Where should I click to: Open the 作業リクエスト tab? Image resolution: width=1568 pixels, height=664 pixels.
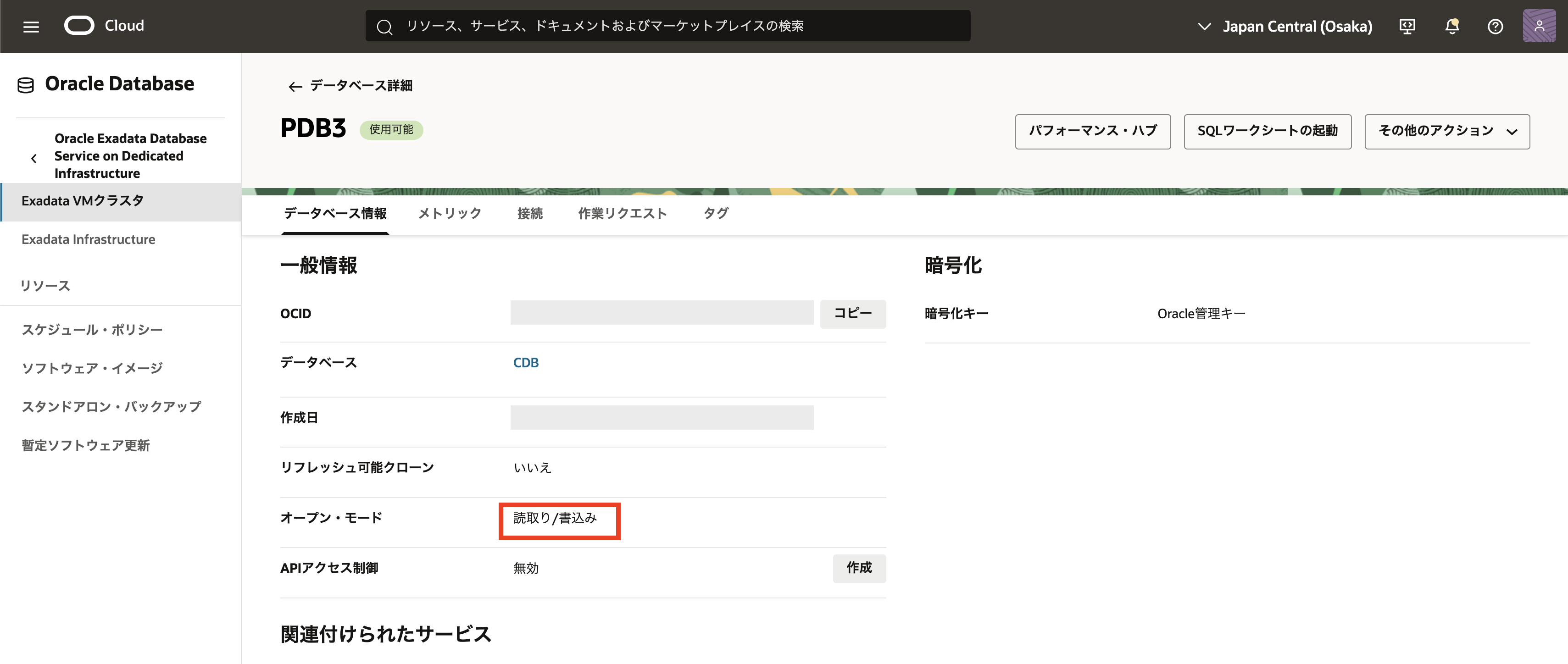[x=622, y=213]
